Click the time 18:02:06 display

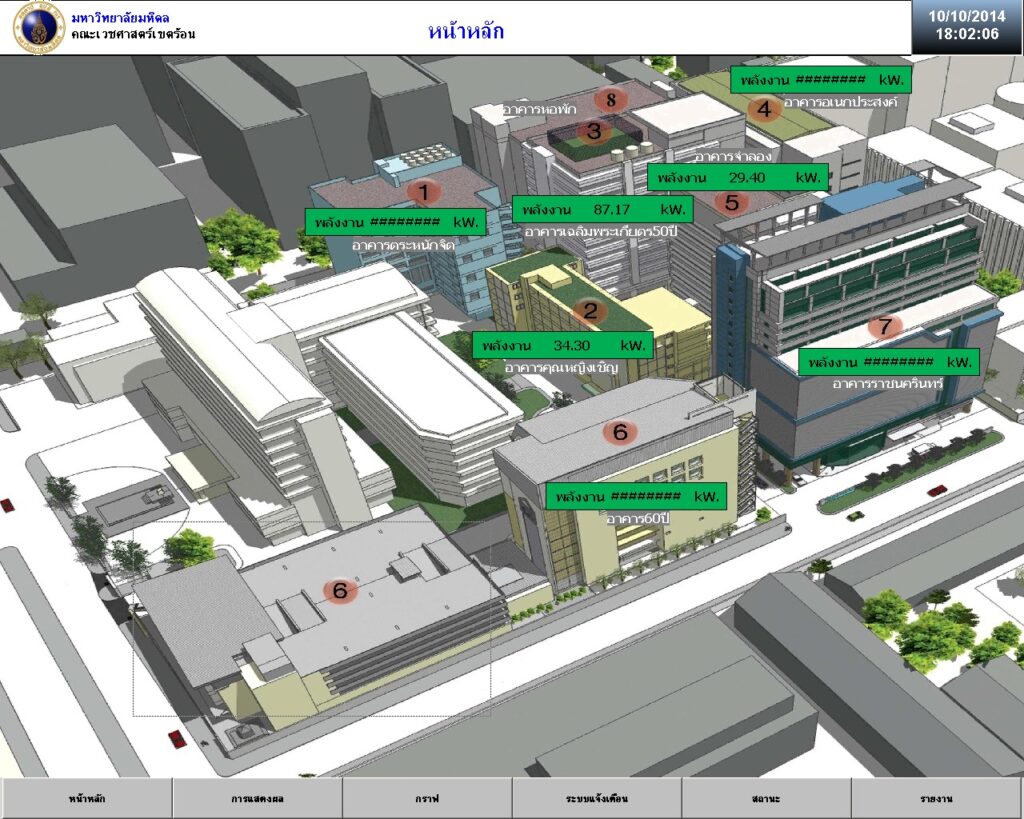967,34
